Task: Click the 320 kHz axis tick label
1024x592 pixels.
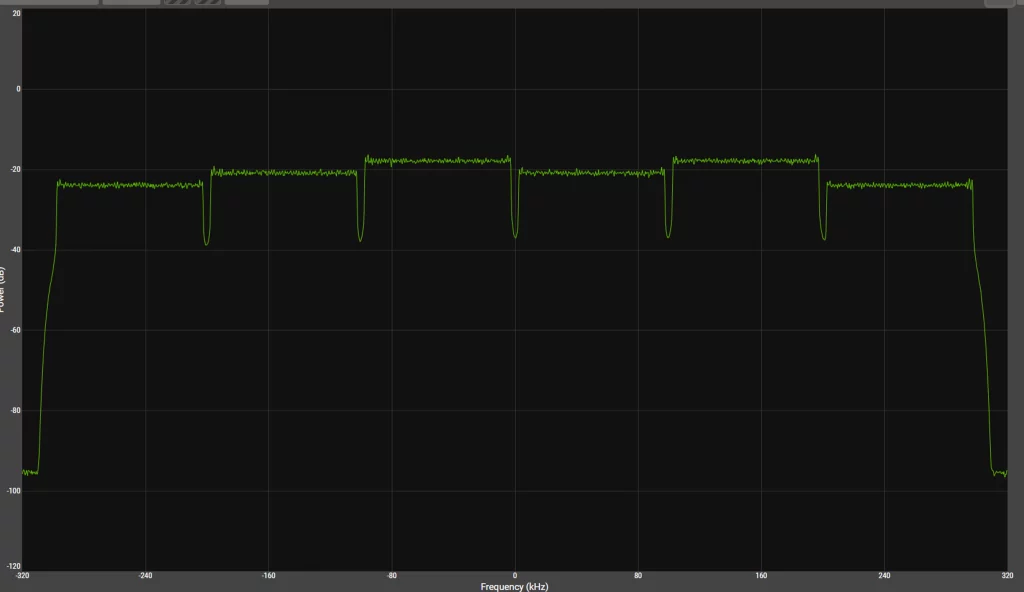Action: [1008, 576]
